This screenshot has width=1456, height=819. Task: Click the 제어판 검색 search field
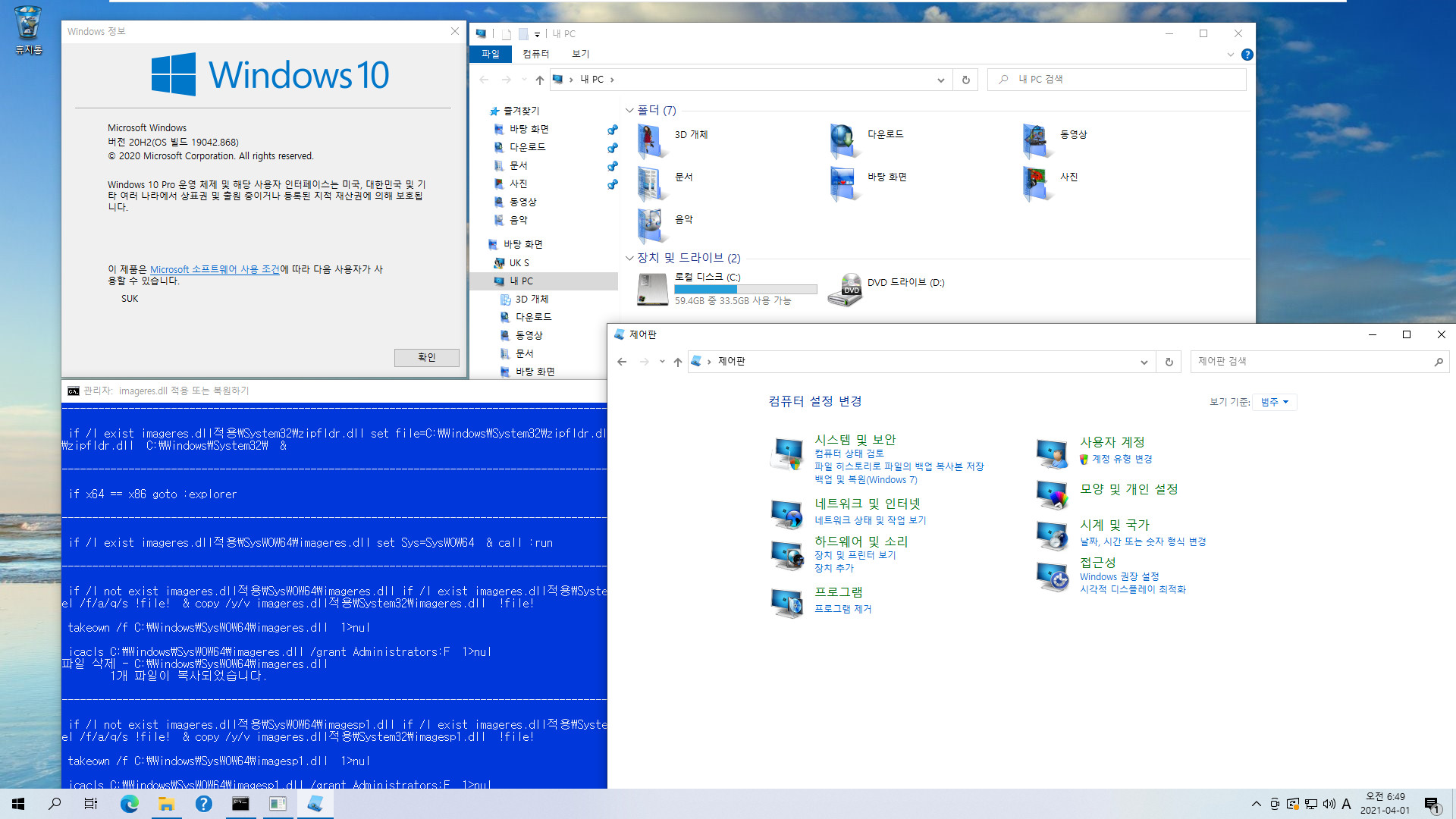click(1319, 362)
